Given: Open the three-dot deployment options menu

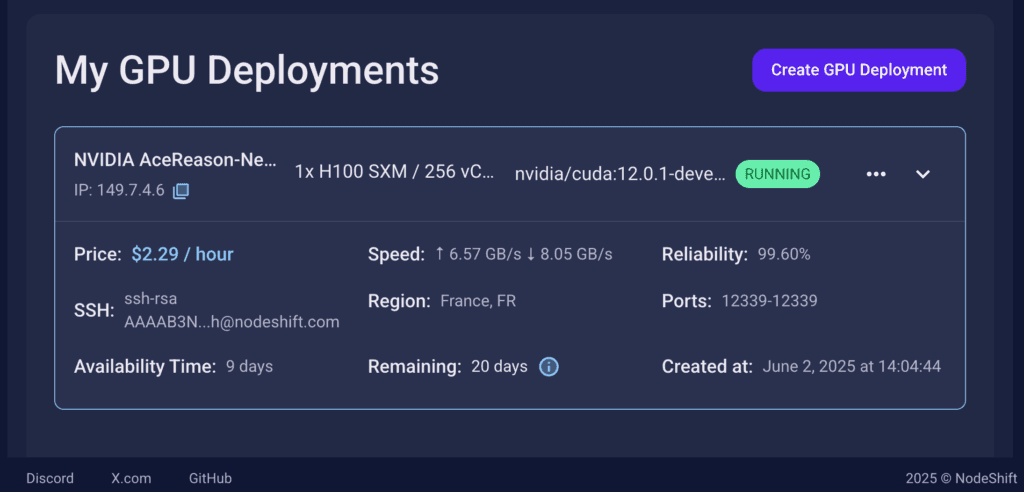Looking at the screenshot, I should 876,174.
